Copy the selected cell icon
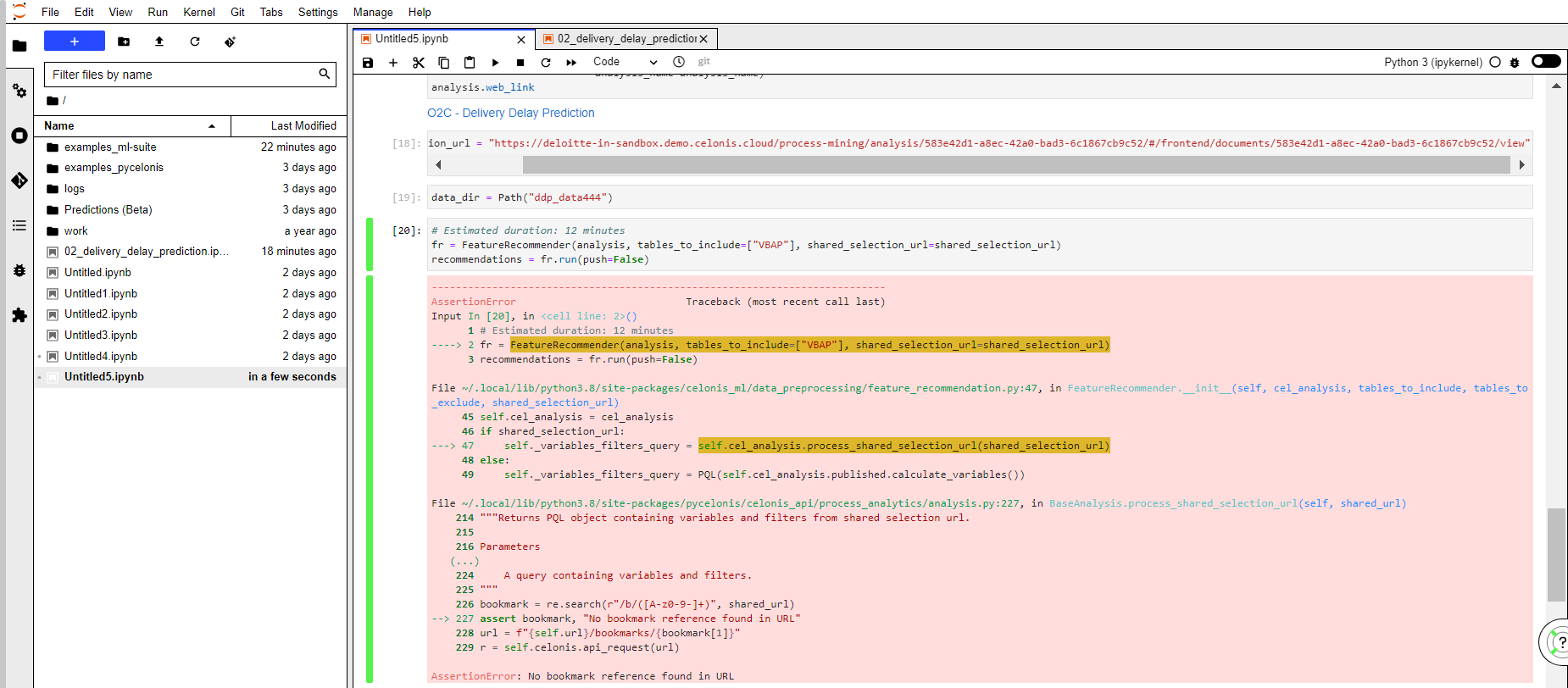Viewport: 1568px width, 688px height. [444, 62]
